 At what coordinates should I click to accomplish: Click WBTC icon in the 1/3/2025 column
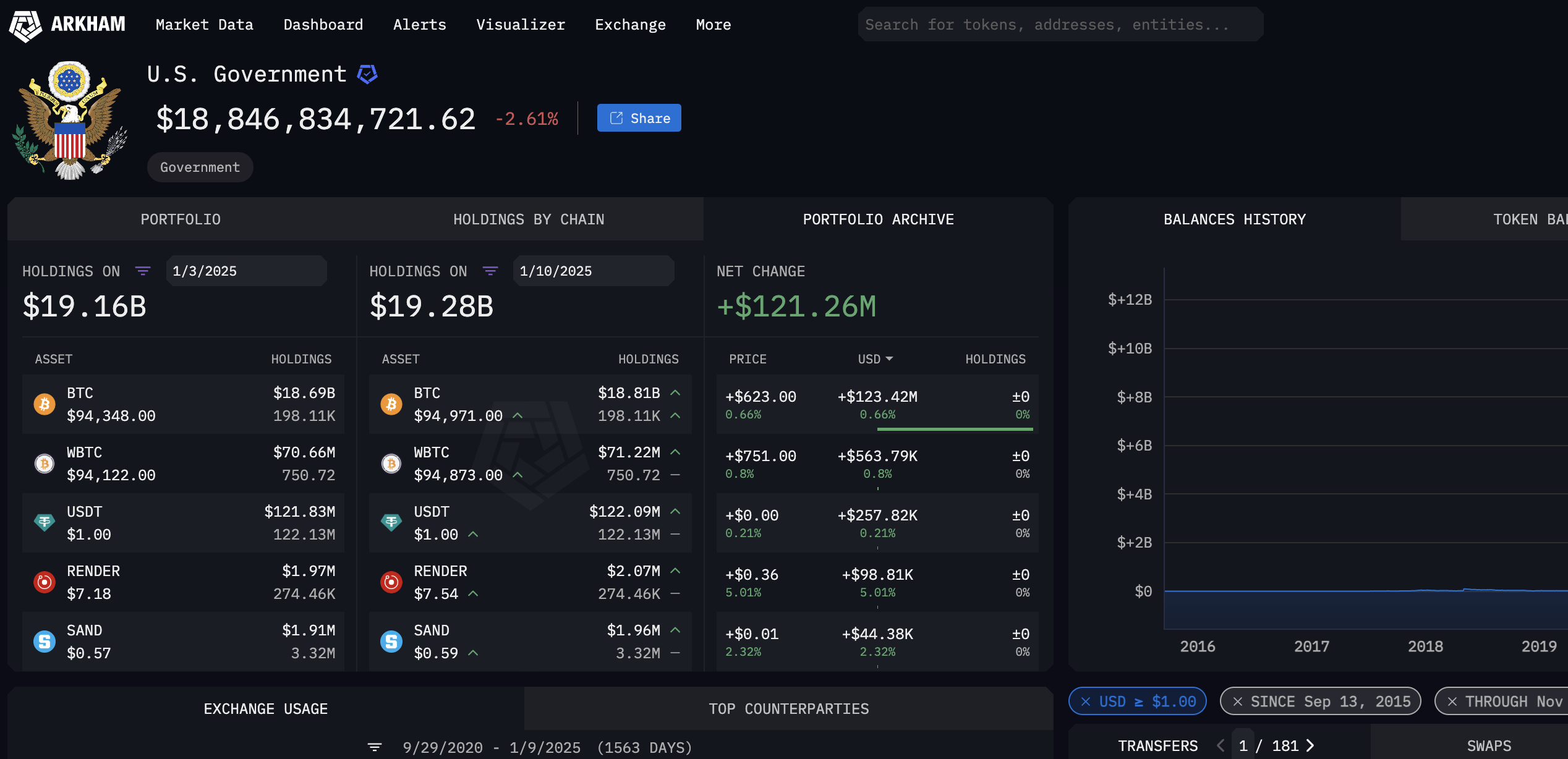(45, 464)
